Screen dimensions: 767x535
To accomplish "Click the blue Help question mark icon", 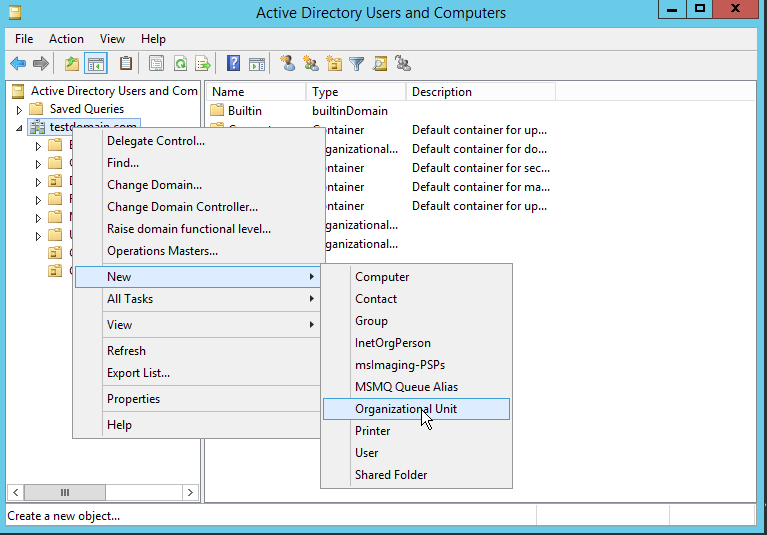I will (233, 64).
